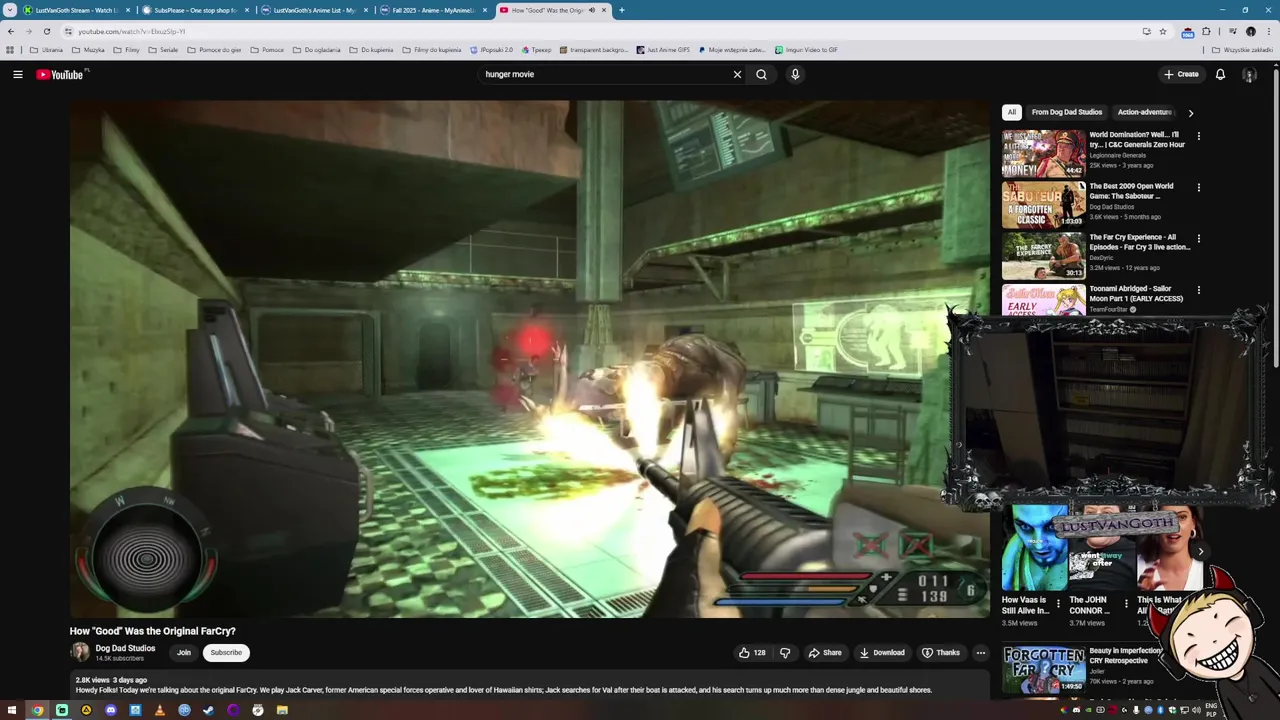Start voice search with the microphone icon
Viewport: 1280px width, 720px height.
pos(795,74)
